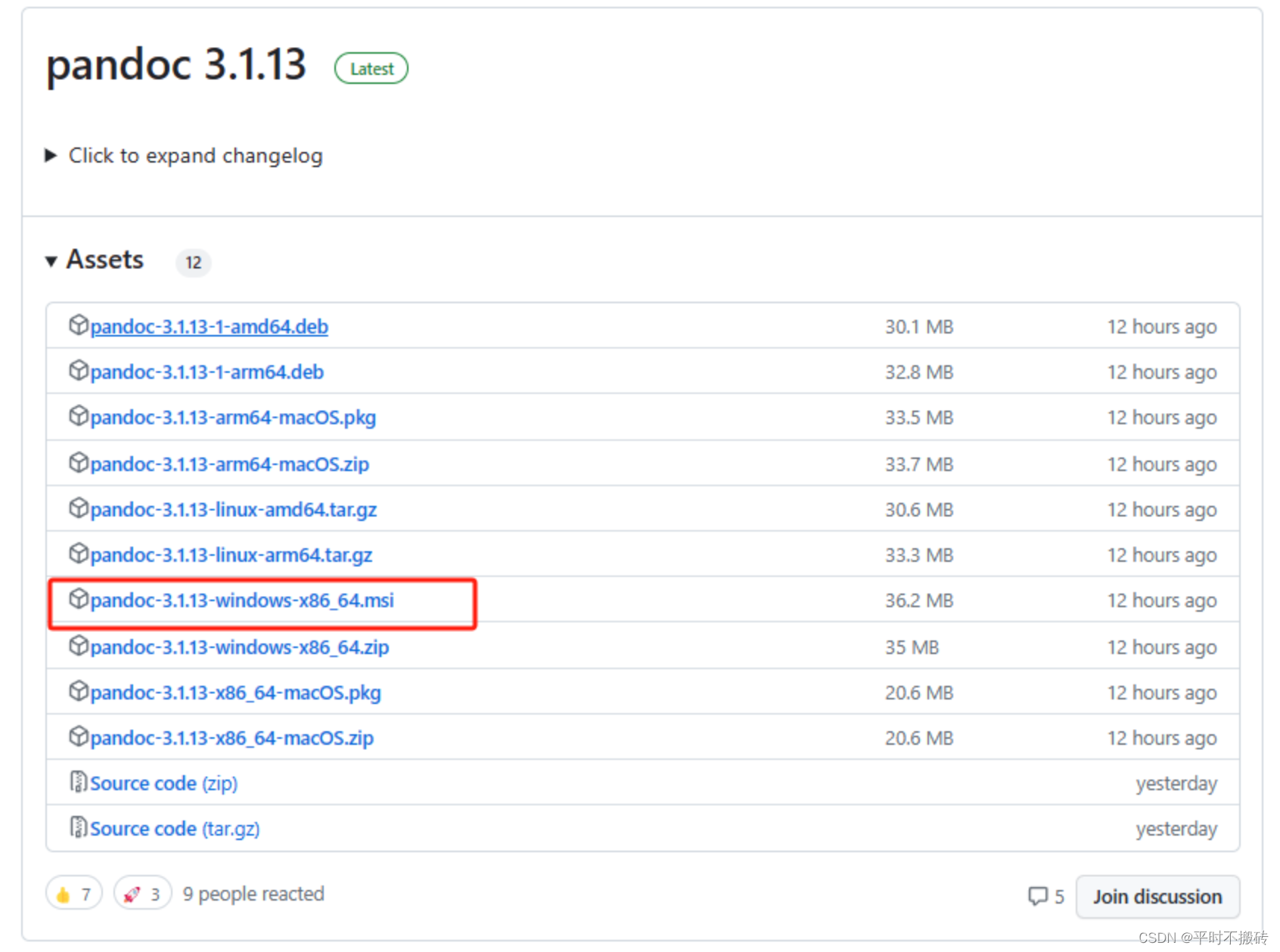Click the package icon beside pandoc-3.1.13-x86_64-macOS.zip
The height and width of the screenshot is (952, 1280).
(x=79, y=736)
